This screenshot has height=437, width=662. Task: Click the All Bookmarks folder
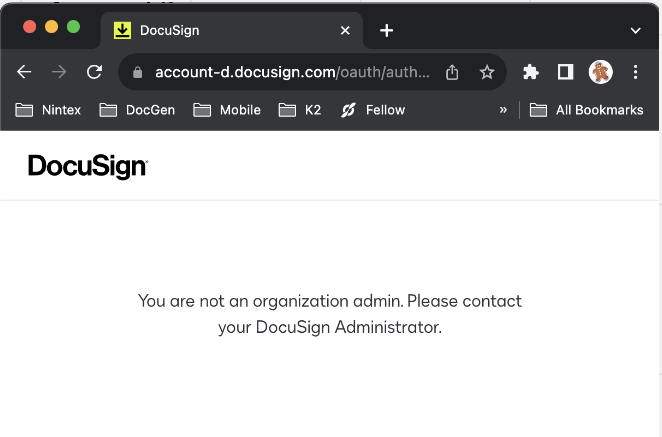[x=587, y=110]
